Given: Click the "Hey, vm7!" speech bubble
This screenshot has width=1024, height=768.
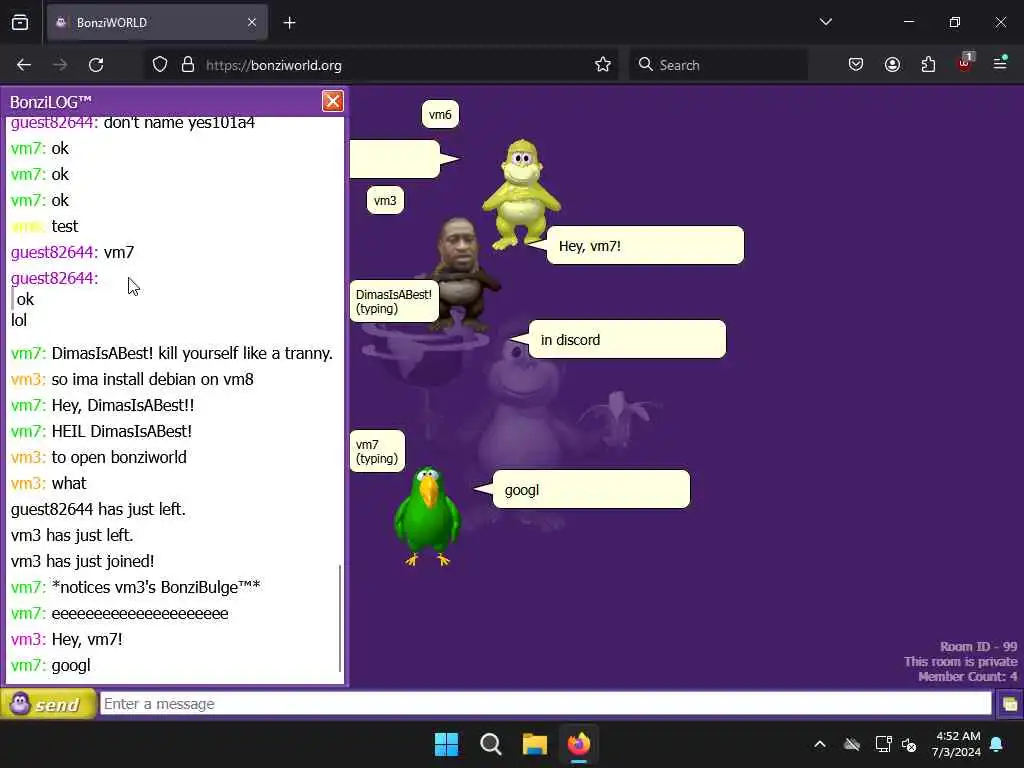Looking at the screenshot, I should [x=645, y=246].
